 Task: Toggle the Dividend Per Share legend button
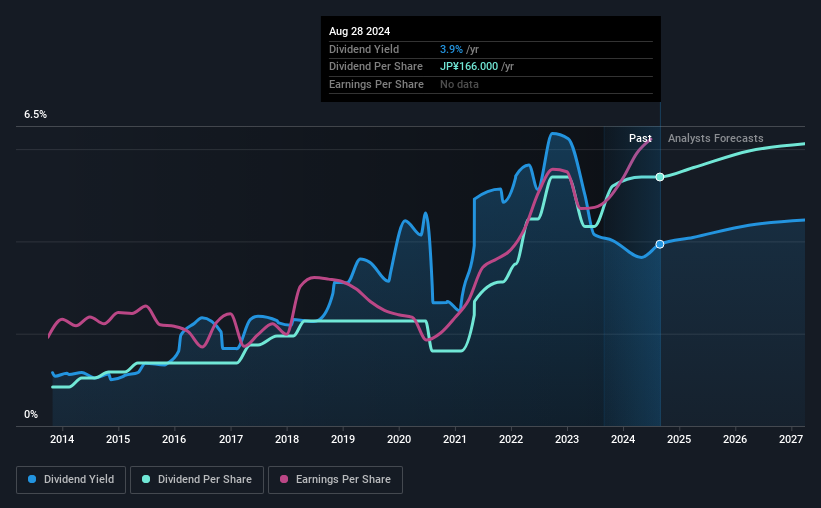197,480
